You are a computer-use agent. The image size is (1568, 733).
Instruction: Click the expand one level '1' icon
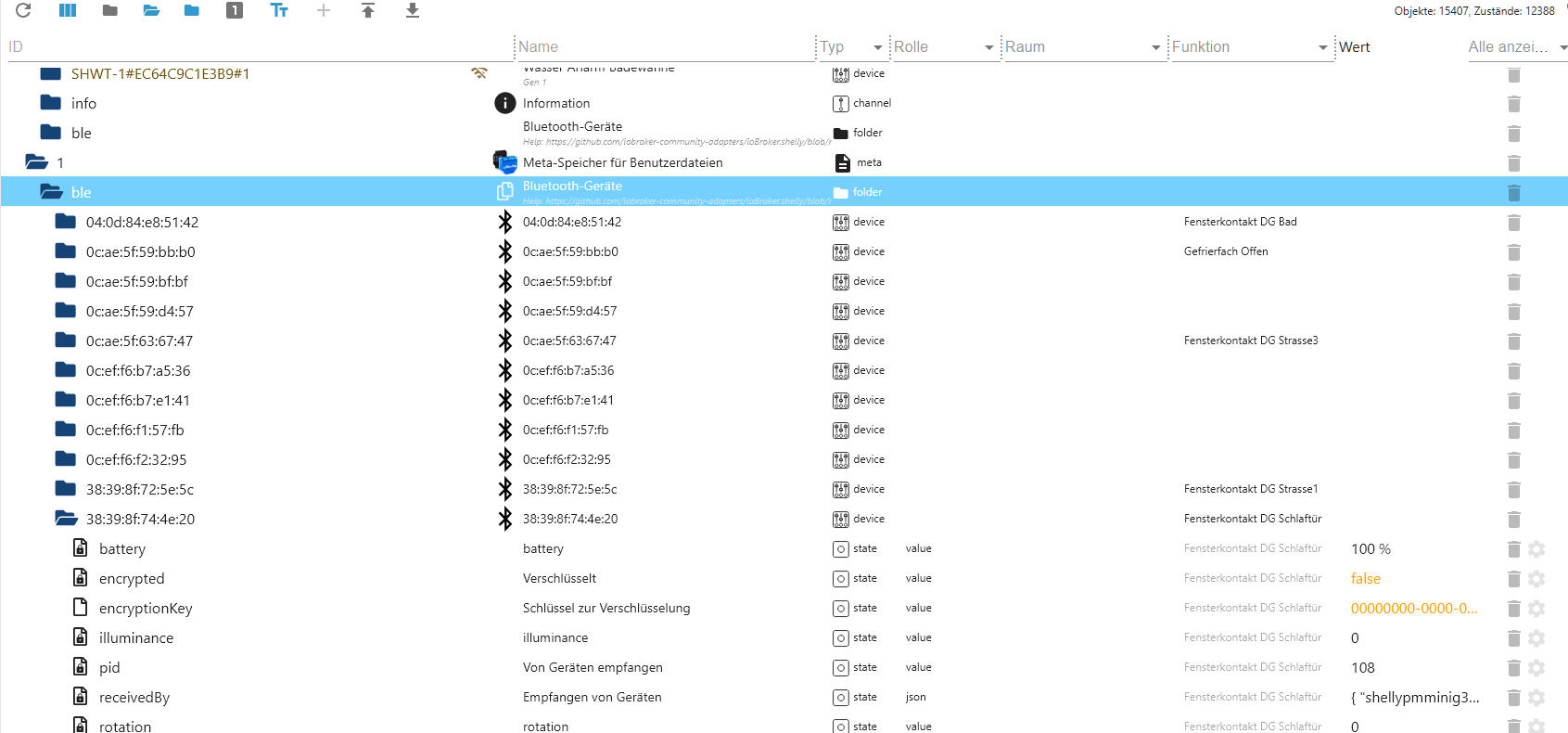point(235,10)
